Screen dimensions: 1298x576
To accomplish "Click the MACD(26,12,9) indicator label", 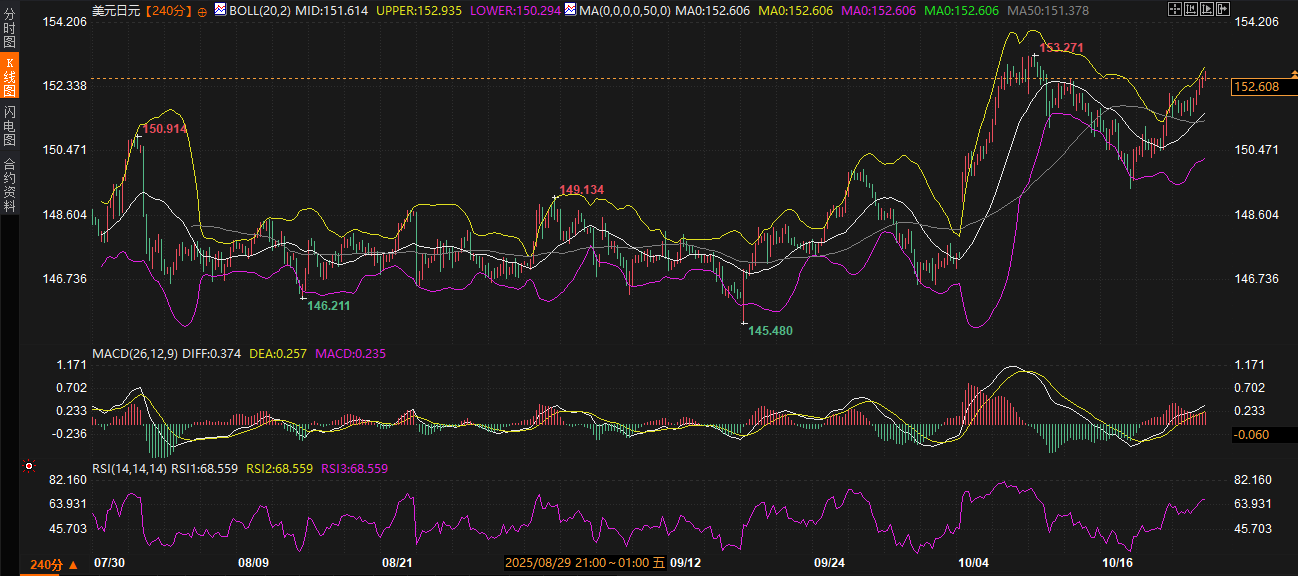I will 135,353.
